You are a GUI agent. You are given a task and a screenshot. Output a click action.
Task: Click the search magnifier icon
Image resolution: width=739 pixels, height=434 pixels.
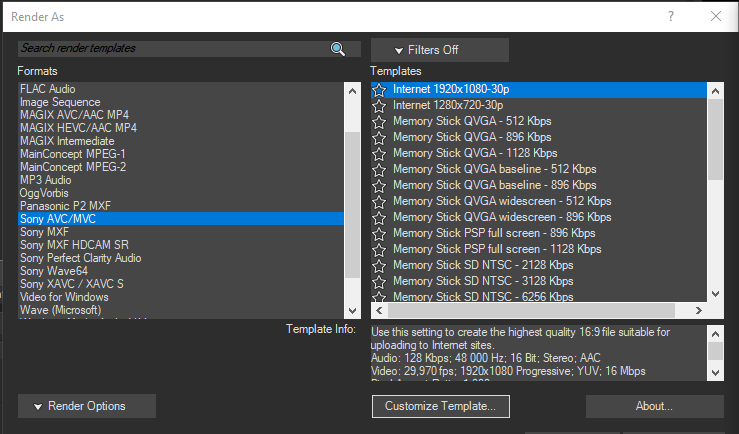(x=338, y=49)
